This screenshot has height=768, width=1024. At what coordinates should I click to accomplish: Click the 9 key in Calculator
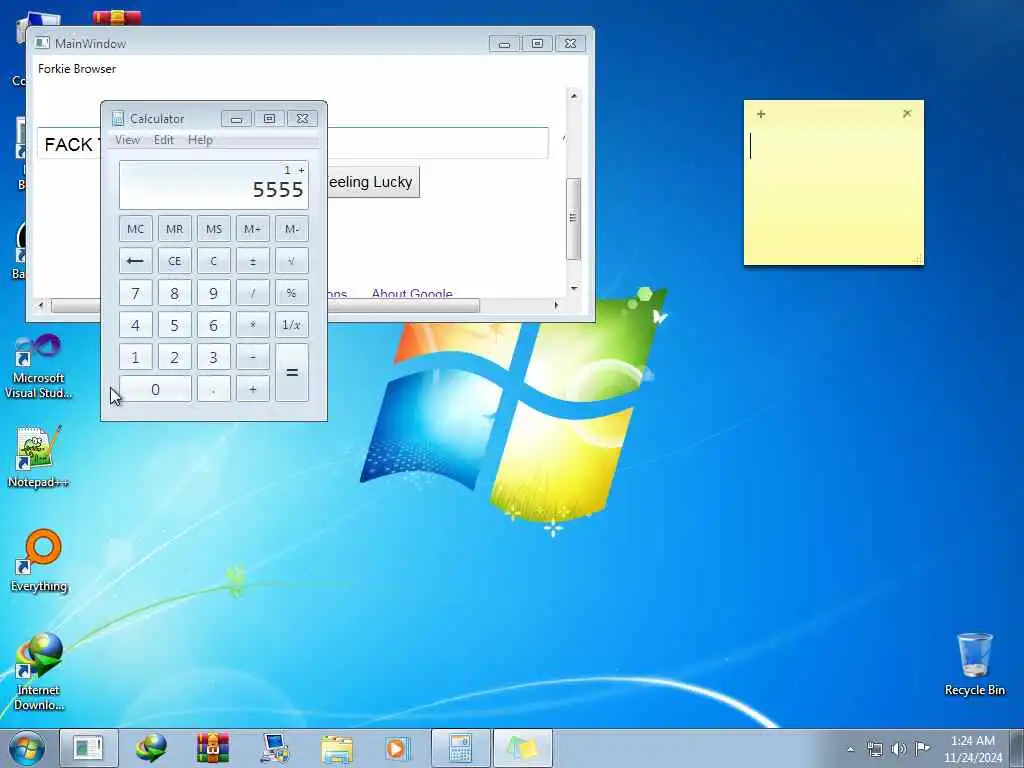coord(214,293)
